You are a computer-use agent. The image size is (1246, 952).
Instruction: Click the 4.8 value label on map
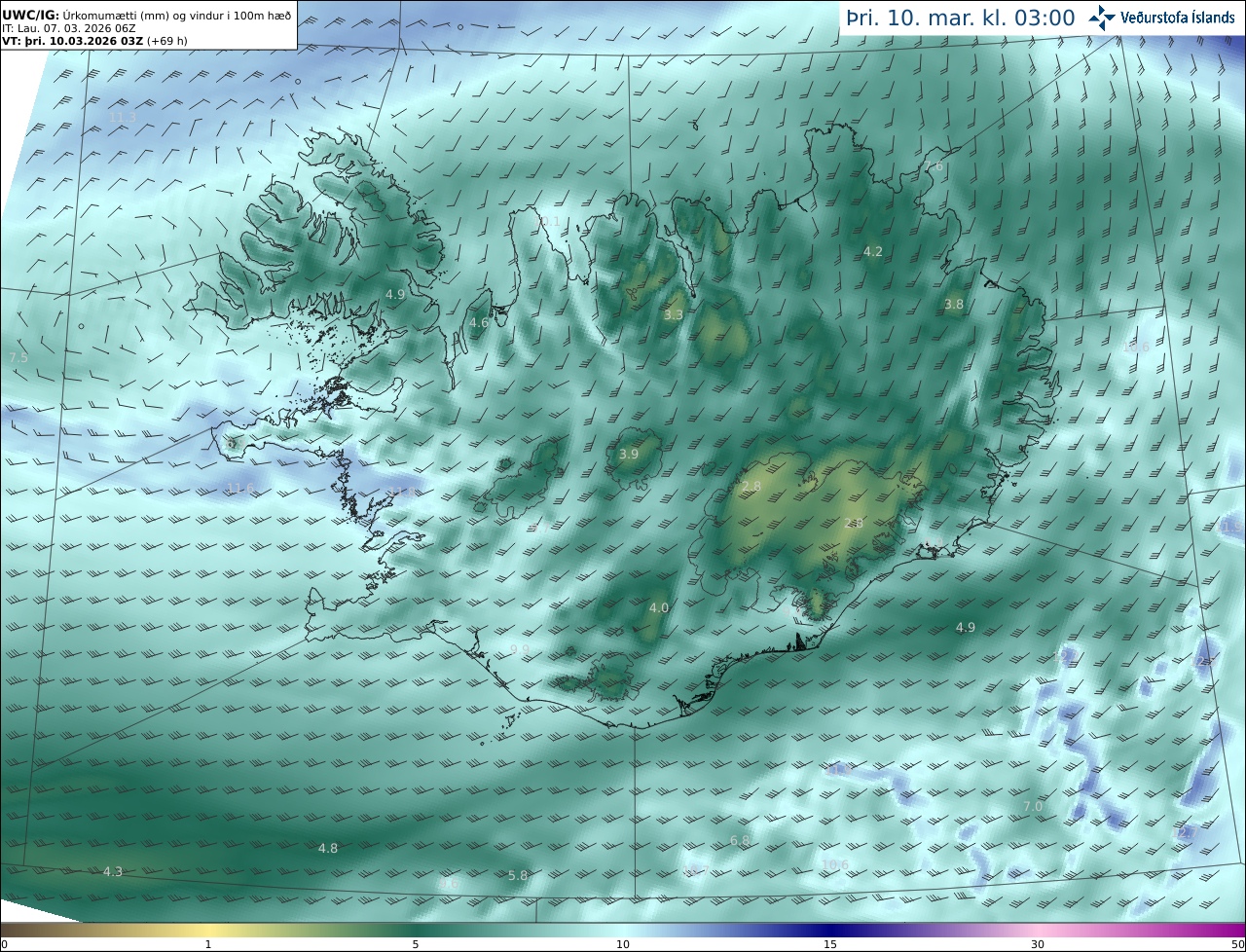pos(328,849)
